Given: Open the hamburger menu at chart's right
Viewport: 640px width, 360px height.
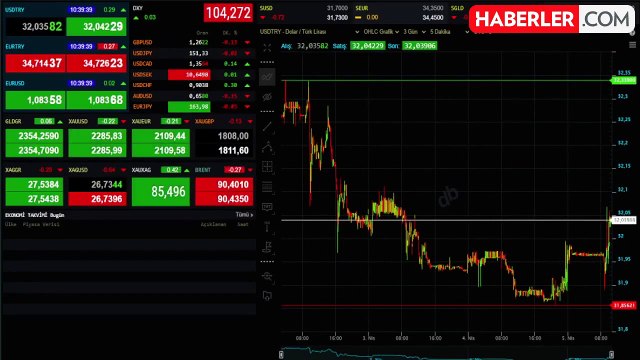Looking at the screenshot, I should click(632, 45).
